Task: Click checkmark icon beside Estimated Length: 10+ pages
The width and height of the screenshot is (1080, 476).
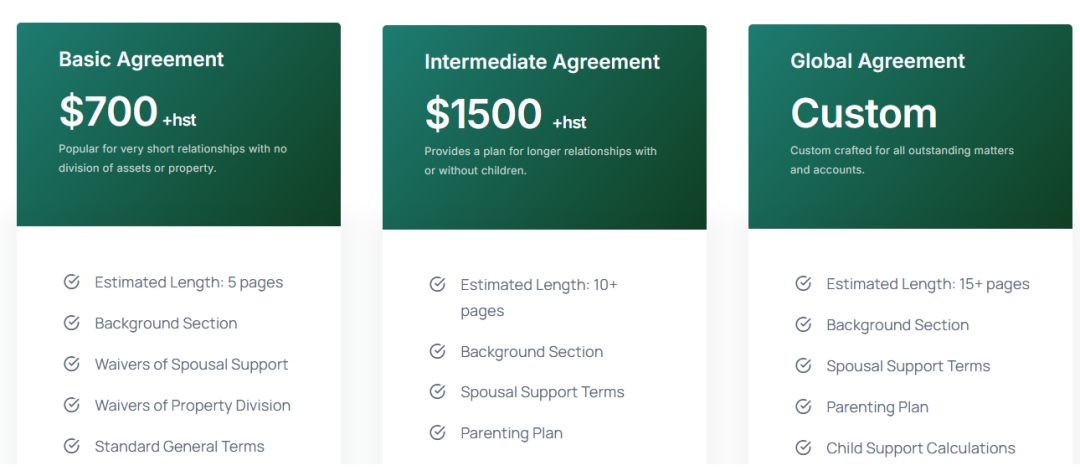Action: (437, 284)
